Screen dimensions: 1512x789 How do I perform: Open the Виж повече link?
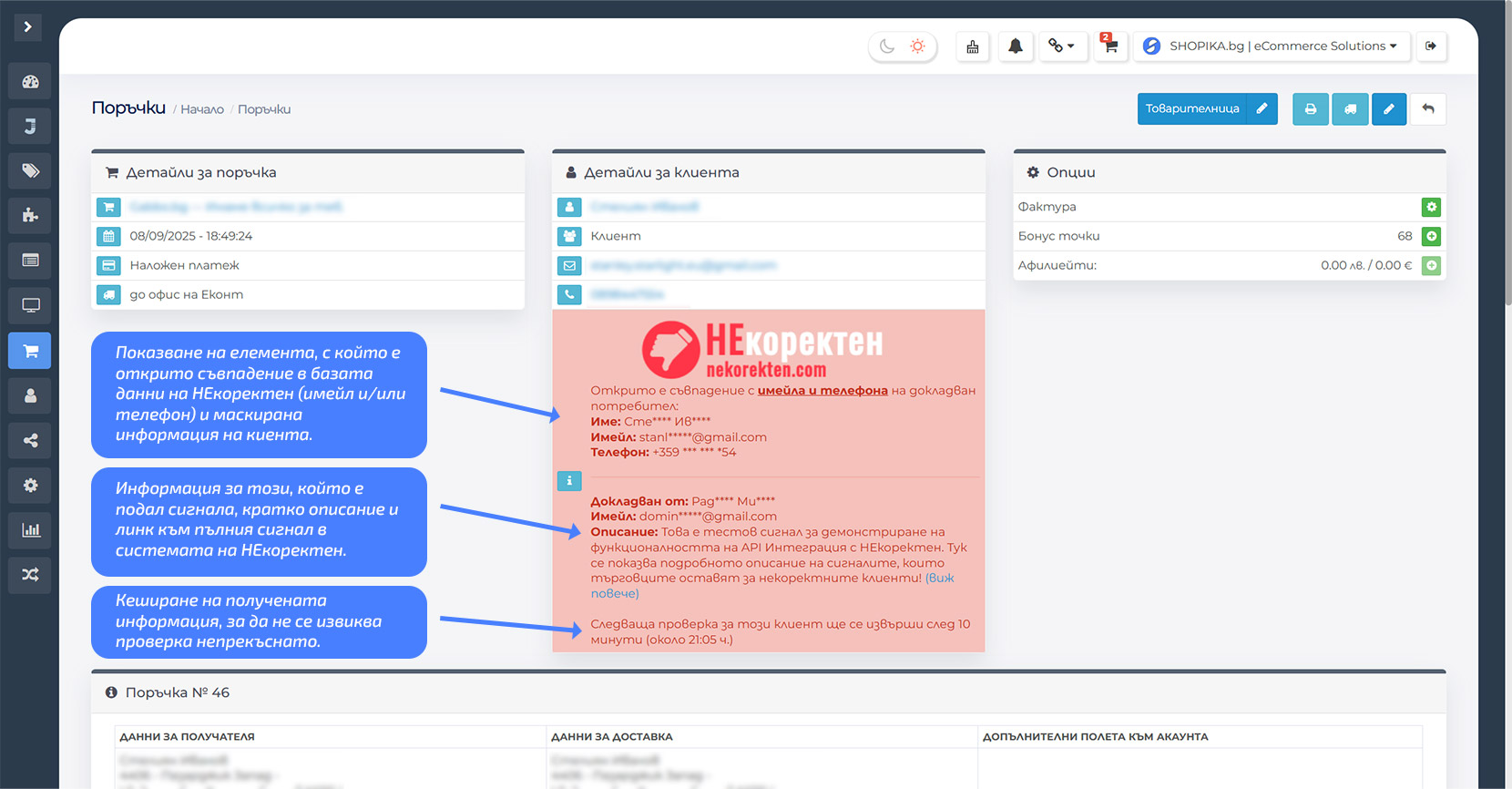(939, 579)
